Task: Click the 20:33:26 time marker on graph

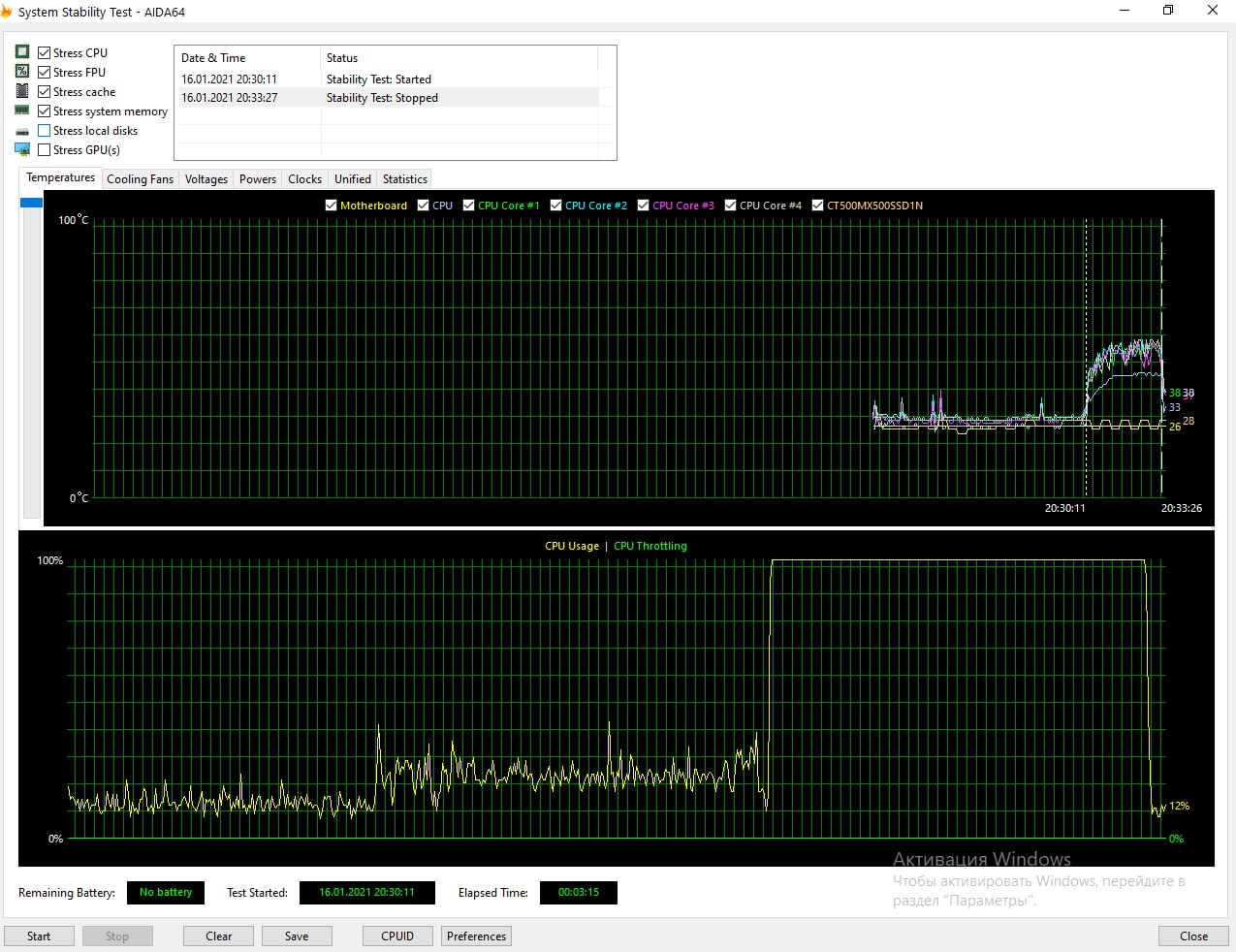Action: (x=1182, y=508)
